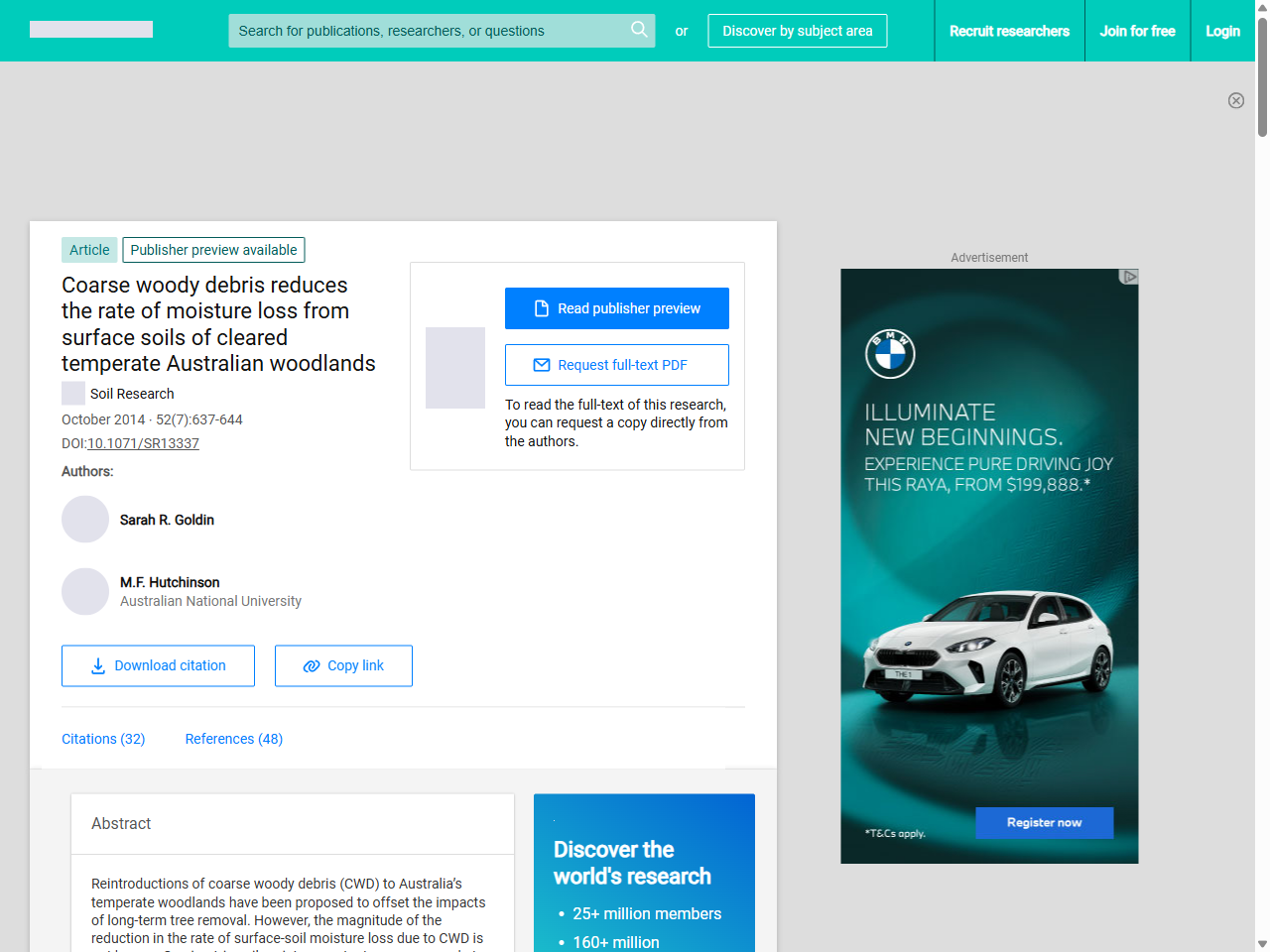This screenshot has height=952, width=1270.
Task: Download the article citation
Action: click(158, 665)
